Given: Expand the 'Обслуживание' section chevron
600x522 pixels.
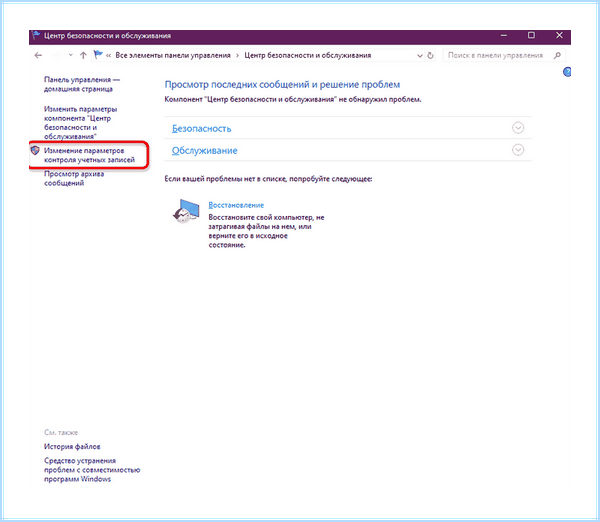Looking at the screenshot, I should [x=518, y=150].
